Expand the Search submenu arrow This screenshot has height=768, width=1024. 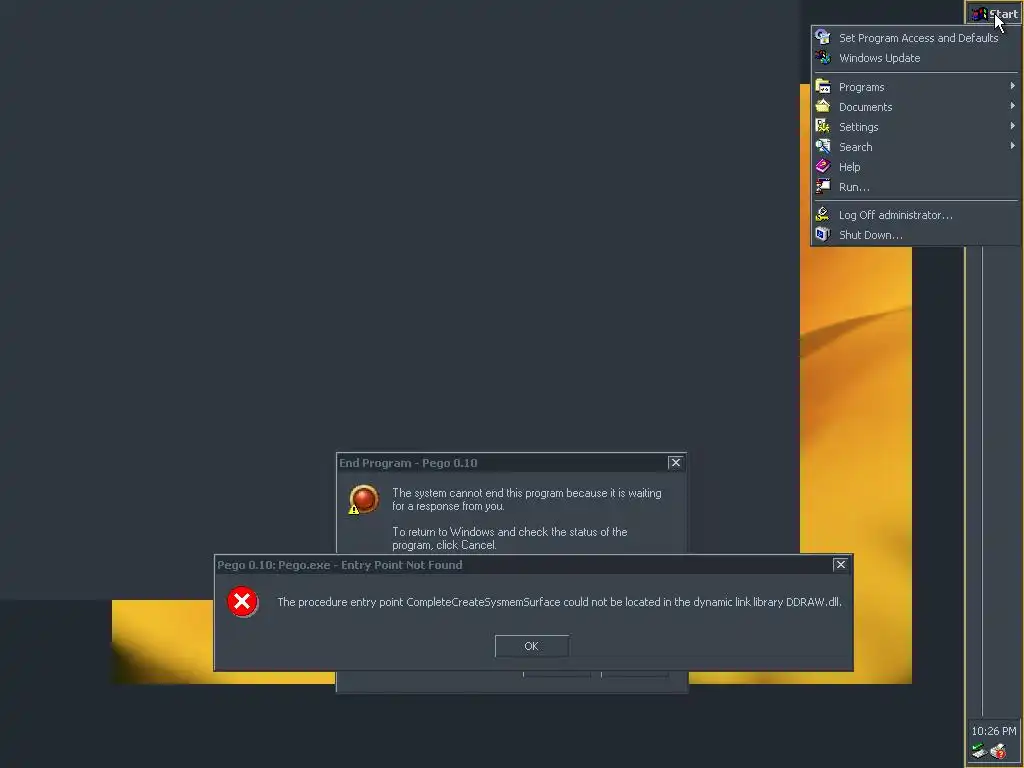pyautogui.click(x=1012, y=146)
